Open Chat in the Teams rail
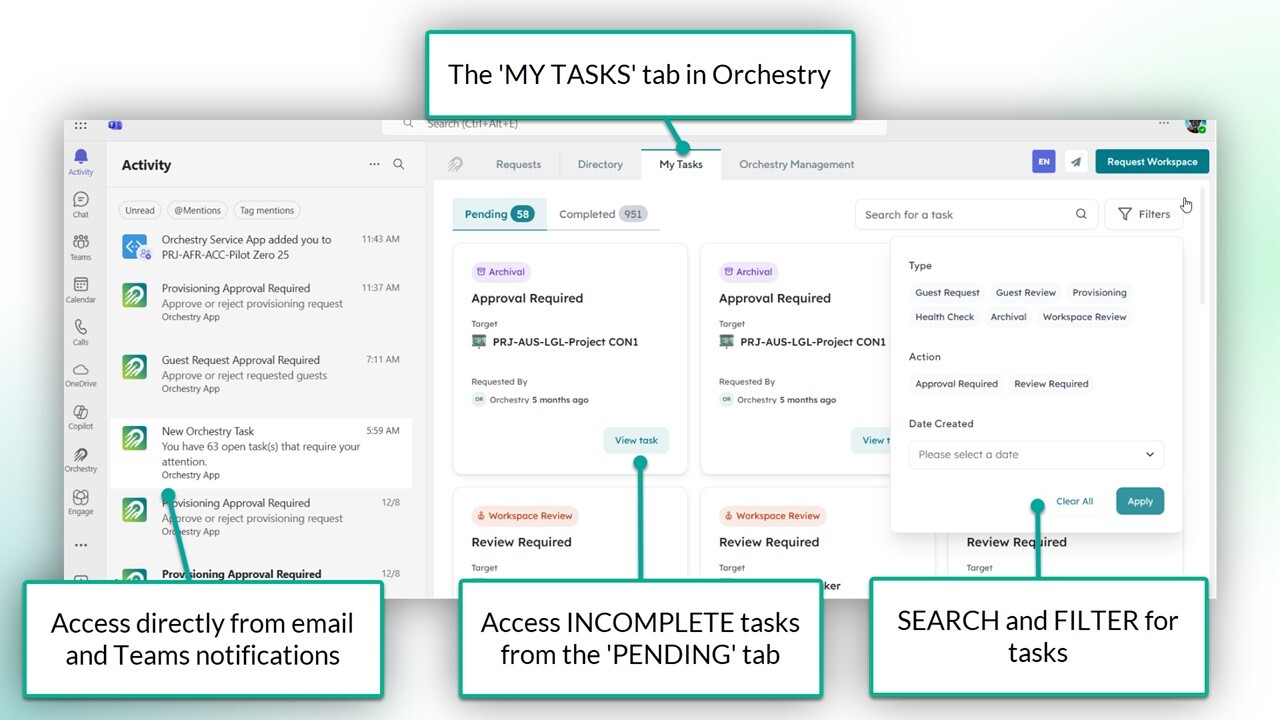1280x720 pixels. [81, 205]
